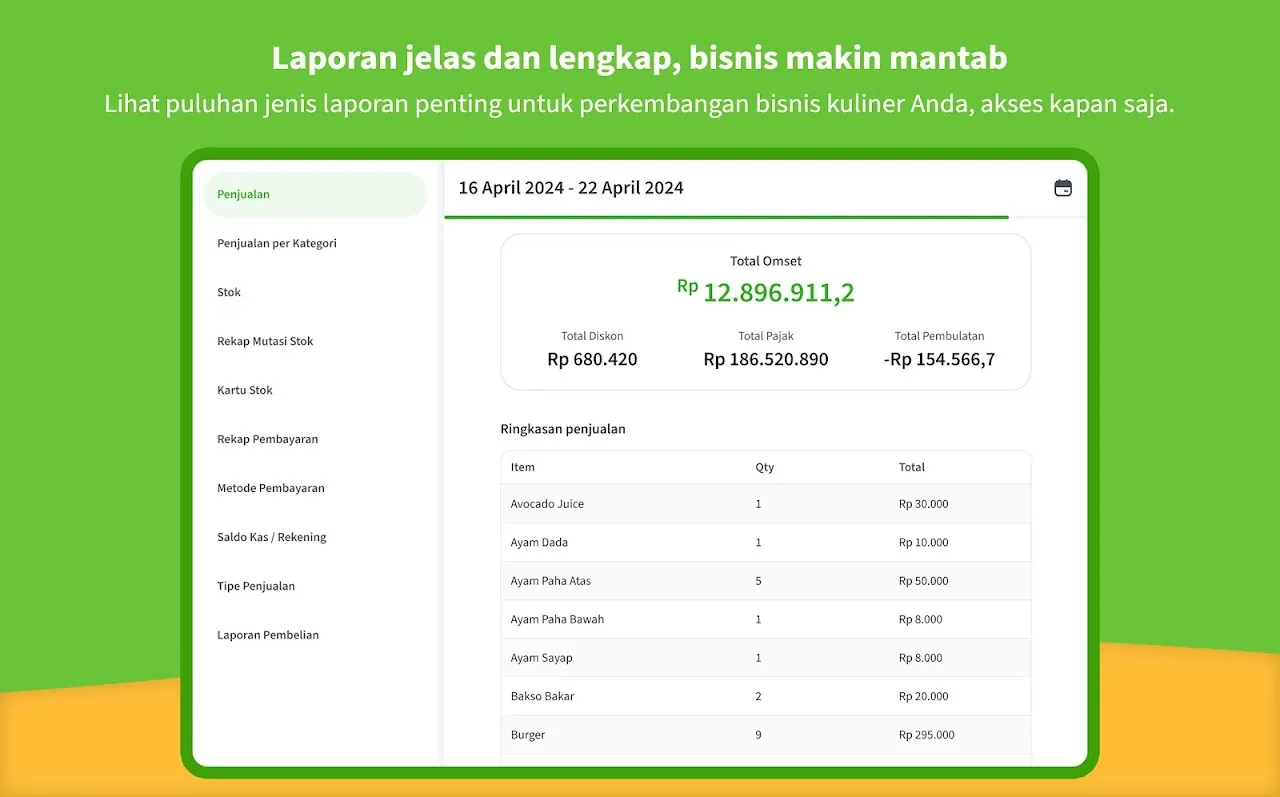Go to Tipe Penjualan report
This screenshot has height=797, width=1280.
pos(256,586)
